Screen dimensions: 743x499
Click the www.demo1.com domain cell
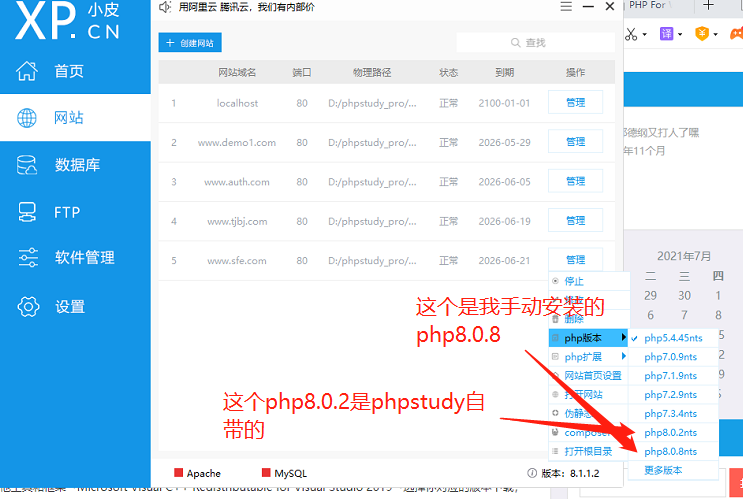(x=237, y=143)
